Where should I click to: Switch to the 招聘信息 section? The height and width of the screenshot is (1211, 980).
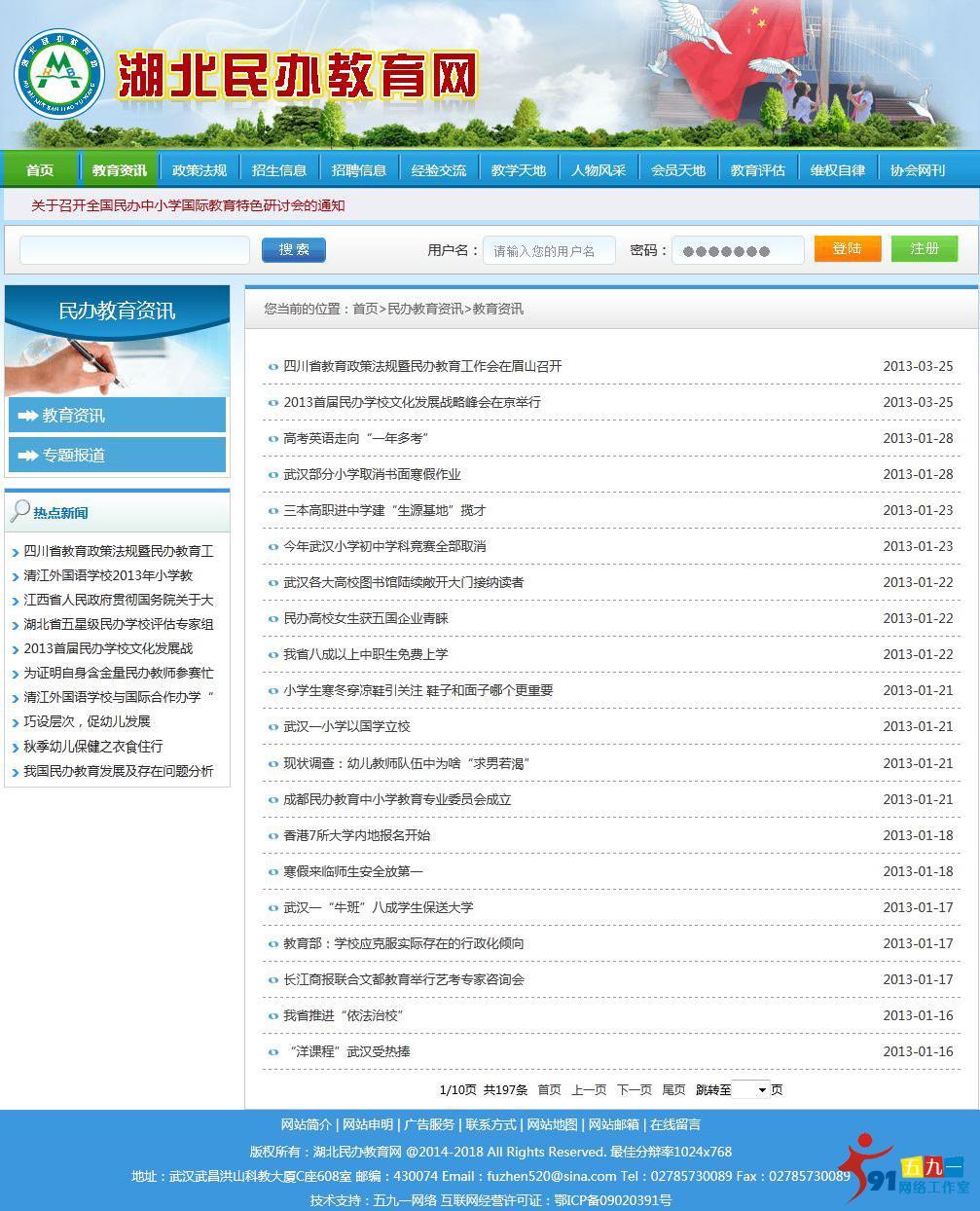[x=359, y=168]
